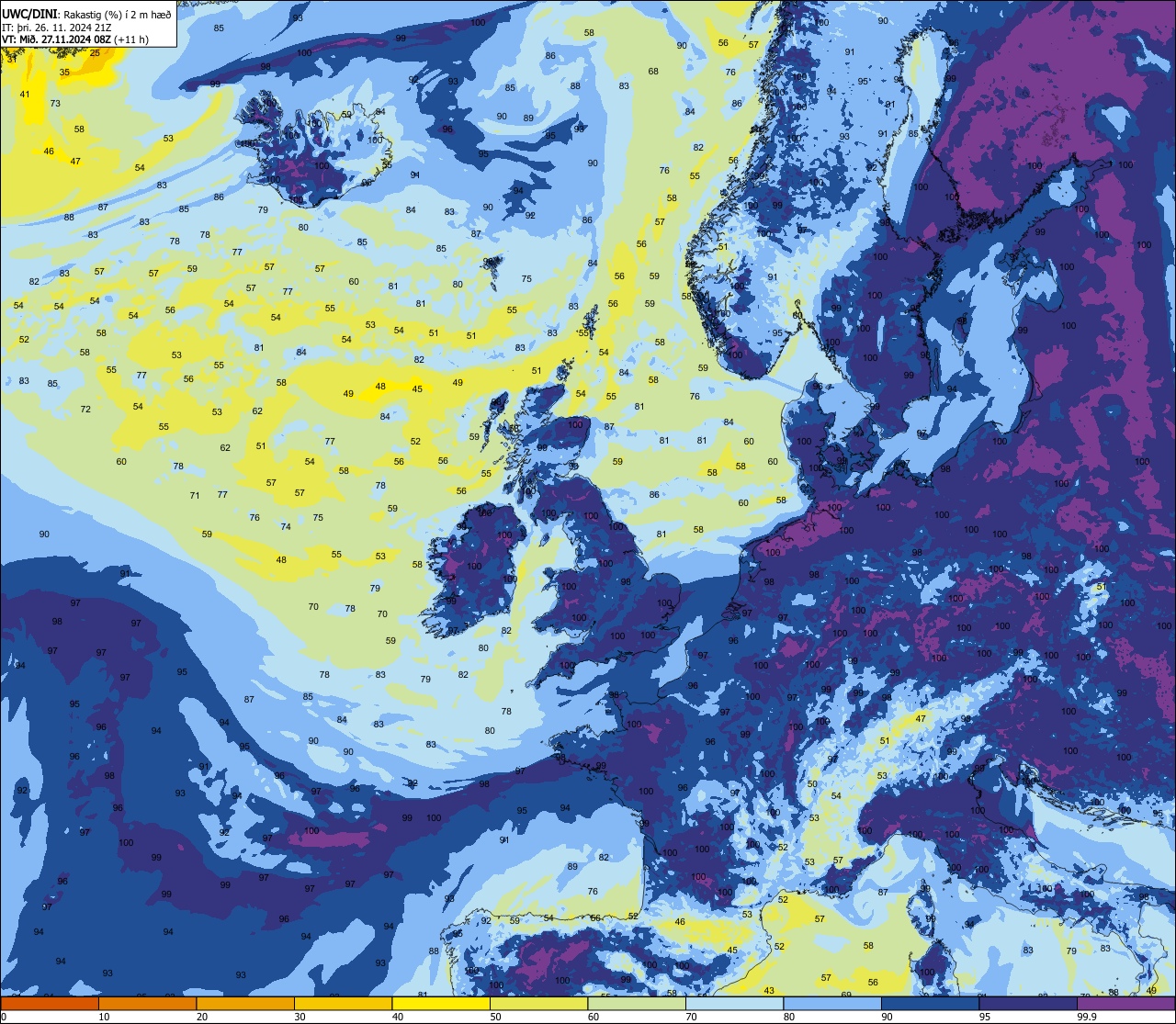The image size is (1176, 1024).
Task: Click the humidity value "68" on the map
Action: coord(653,72)
